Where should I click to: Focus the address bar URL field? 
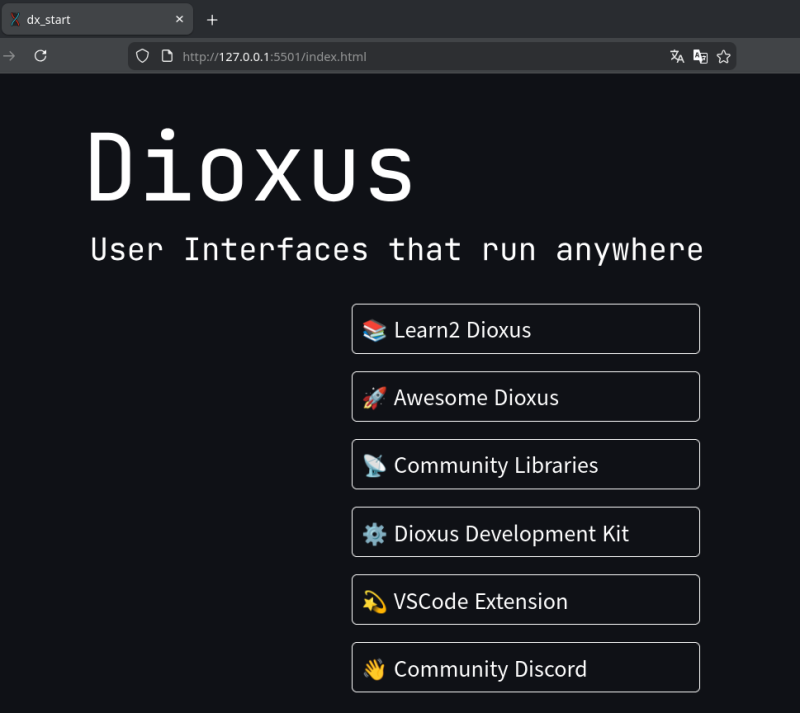pos(400,57)
